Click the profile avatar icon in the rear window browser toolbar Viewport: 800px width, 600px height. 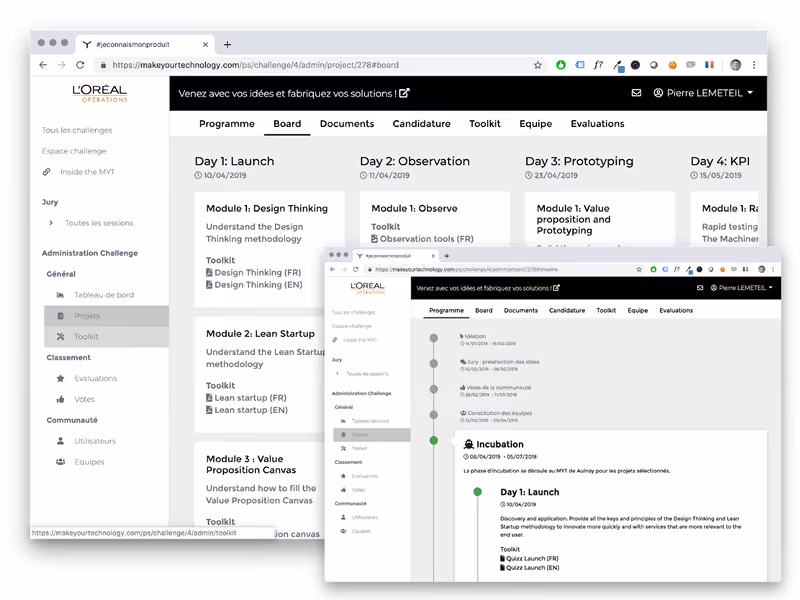(x=735, y=65)
